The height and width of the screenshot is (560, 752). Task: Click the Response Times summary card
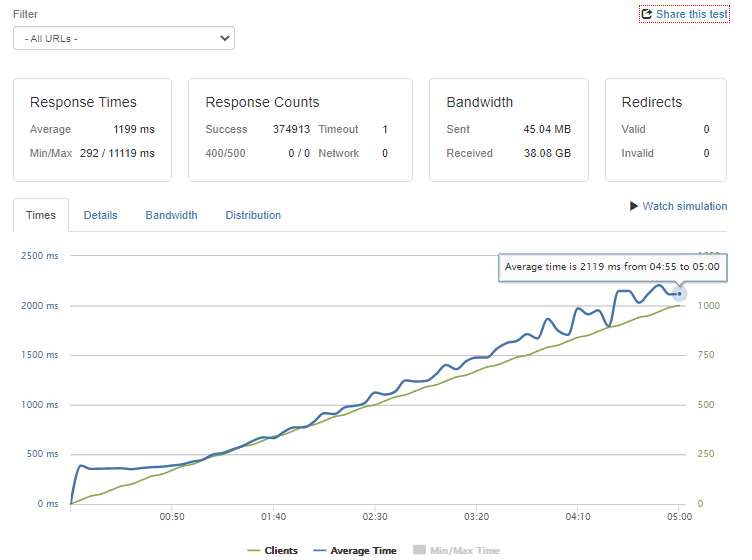point(92,130)
